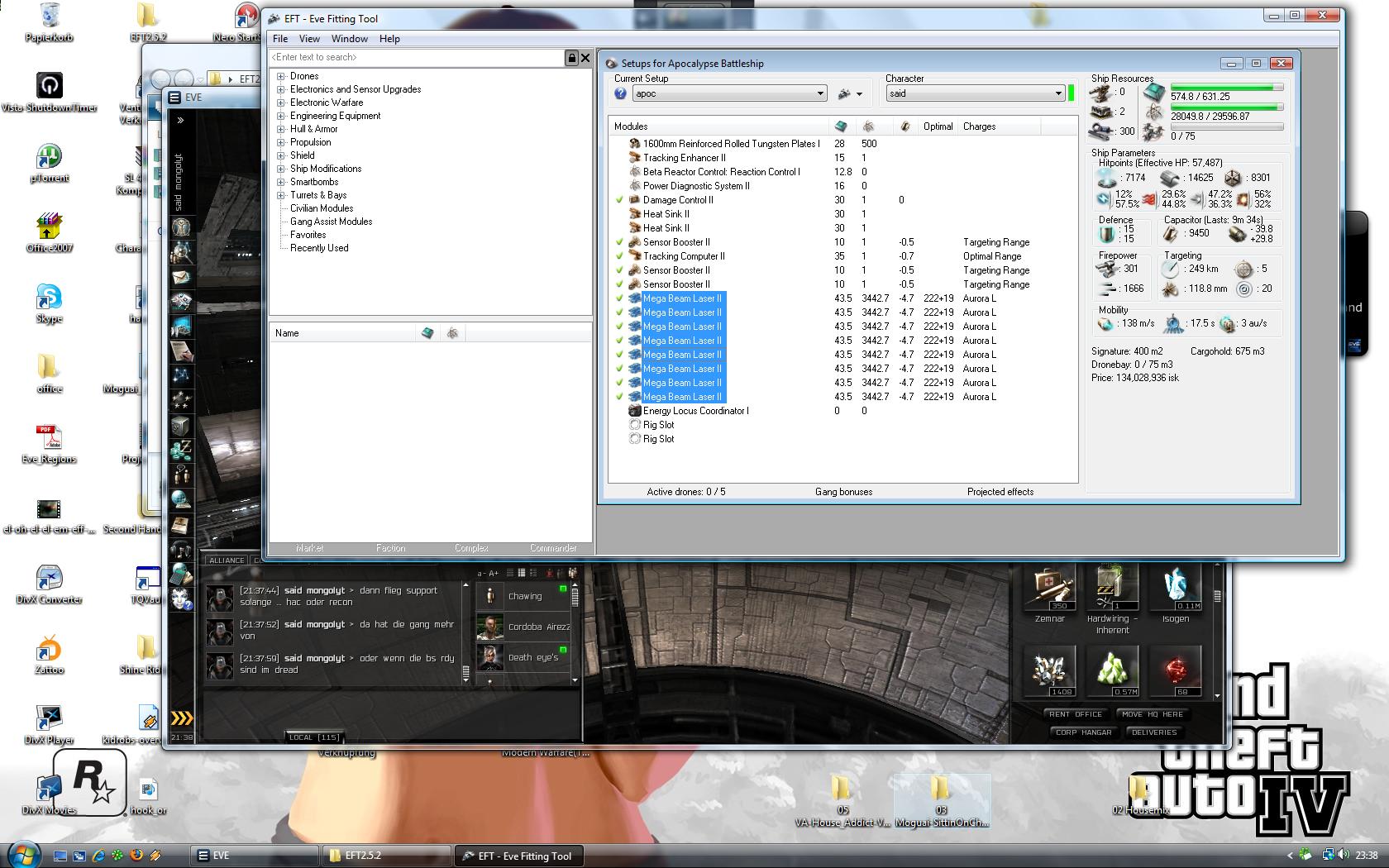Screen dimensions: 1389x868
Task: Click the lock icon beside the search box
Action: point(571,58)
